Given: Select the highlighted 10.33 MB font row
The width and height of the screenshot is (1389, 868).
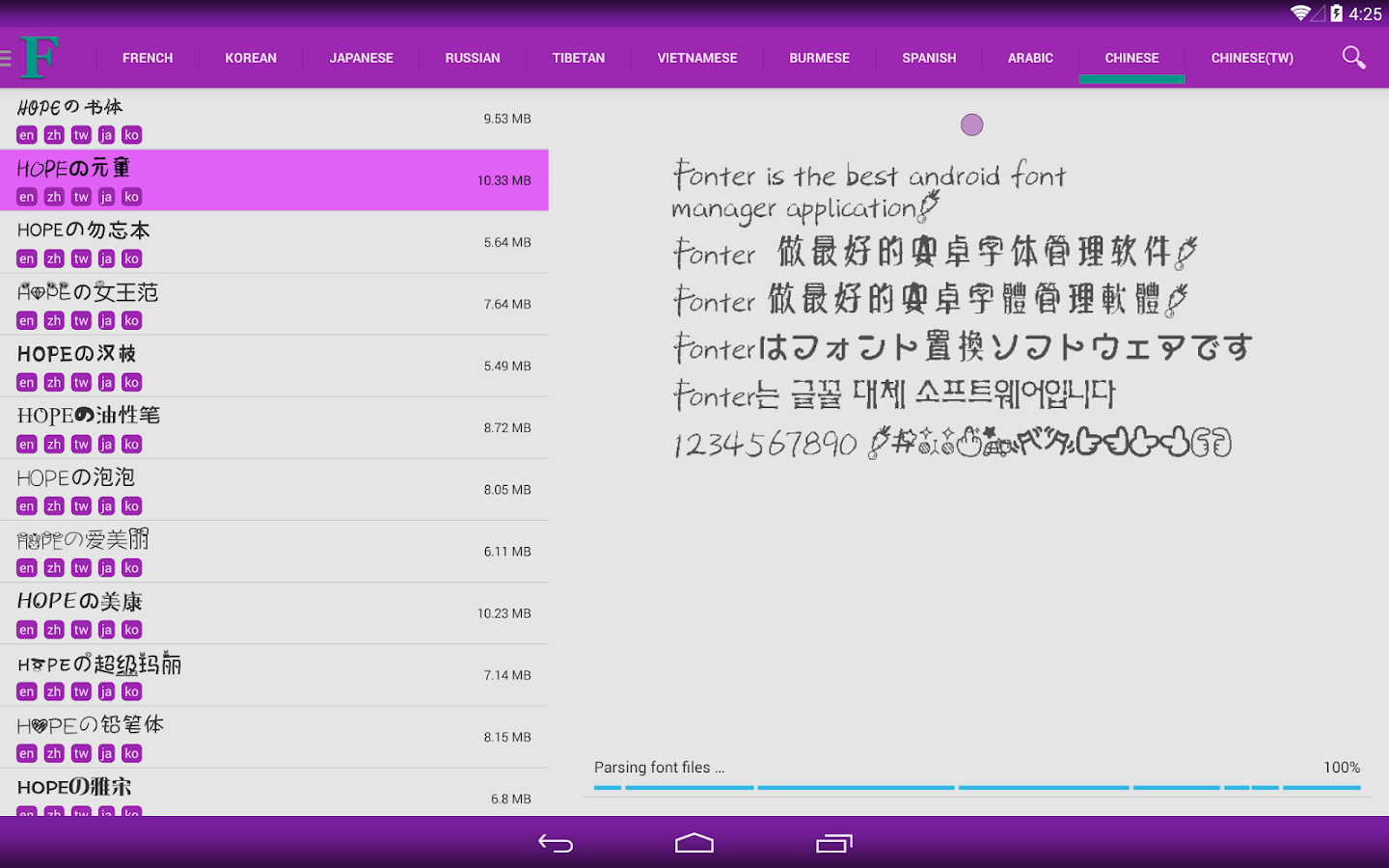Looking at the screenshot, I should click(x=274, y=180).
